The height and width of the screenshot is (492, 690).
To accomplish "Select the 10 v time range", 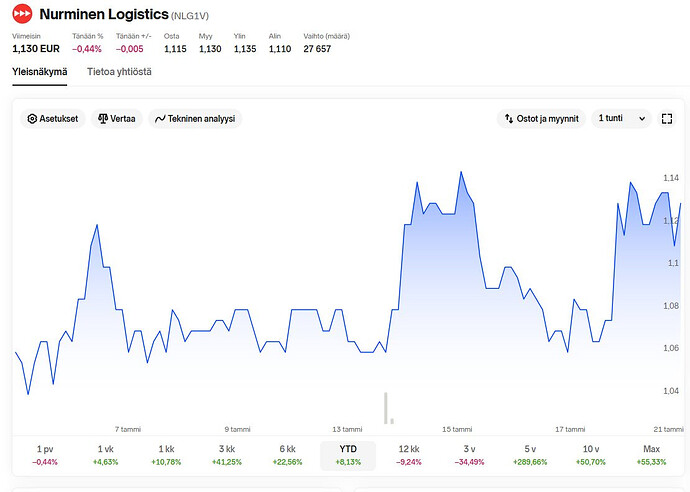I will 591,455.
